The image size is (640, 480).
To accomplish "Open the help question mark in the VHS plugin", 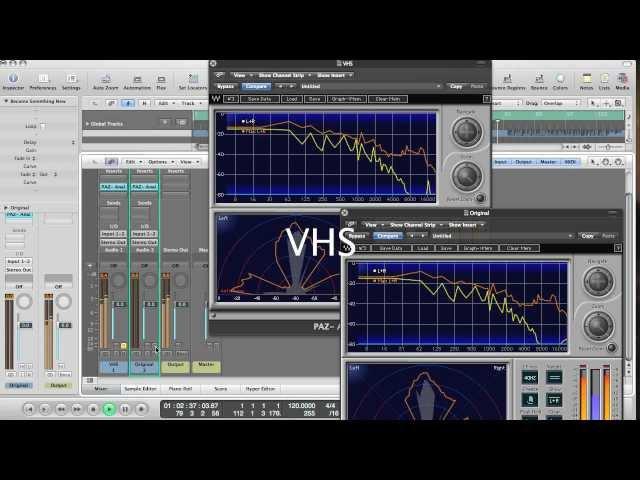I will coord(487,99).
